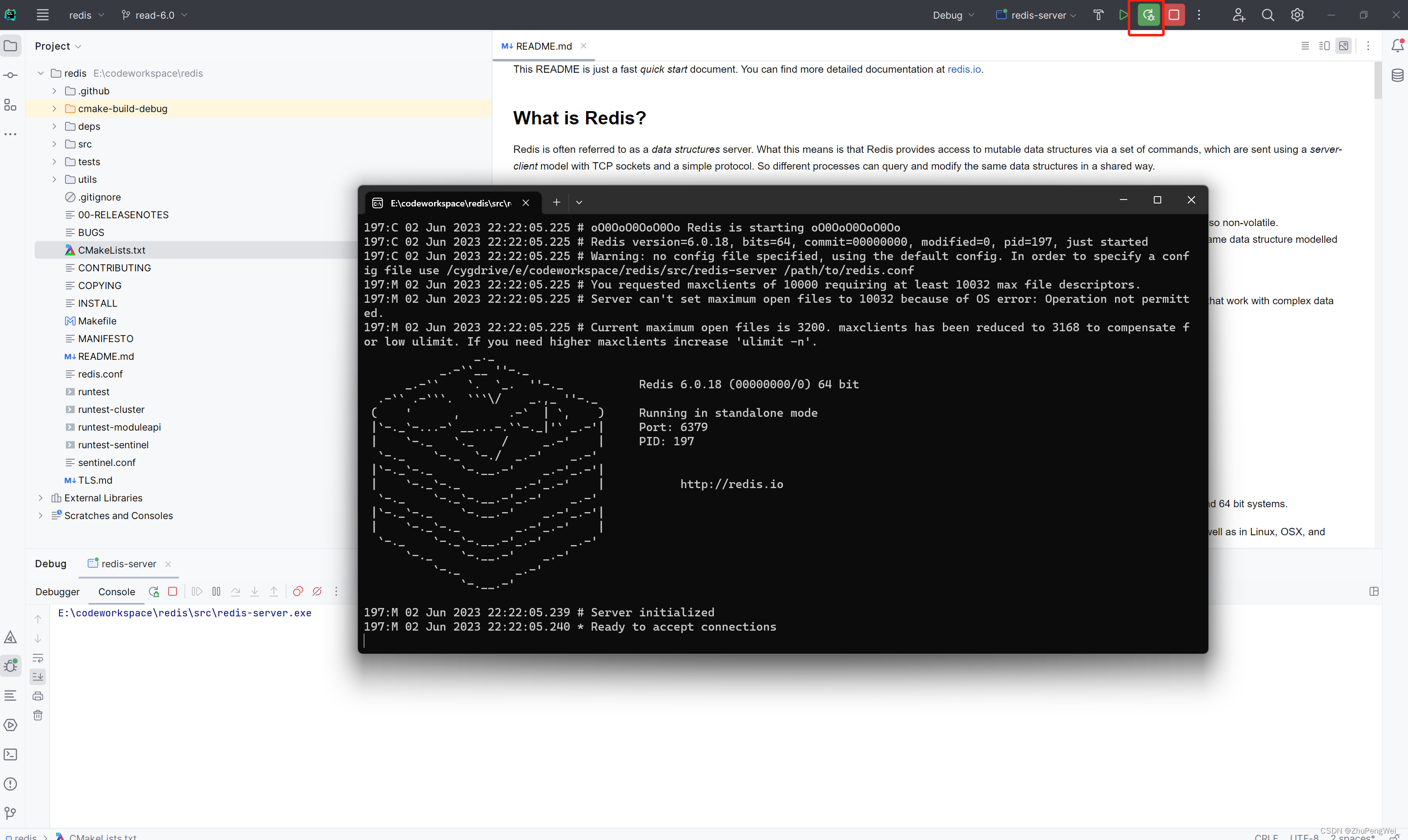This screenshot has height=840, width=1408.
Task: Expand External Libraries node
Action: pos(41,498)
